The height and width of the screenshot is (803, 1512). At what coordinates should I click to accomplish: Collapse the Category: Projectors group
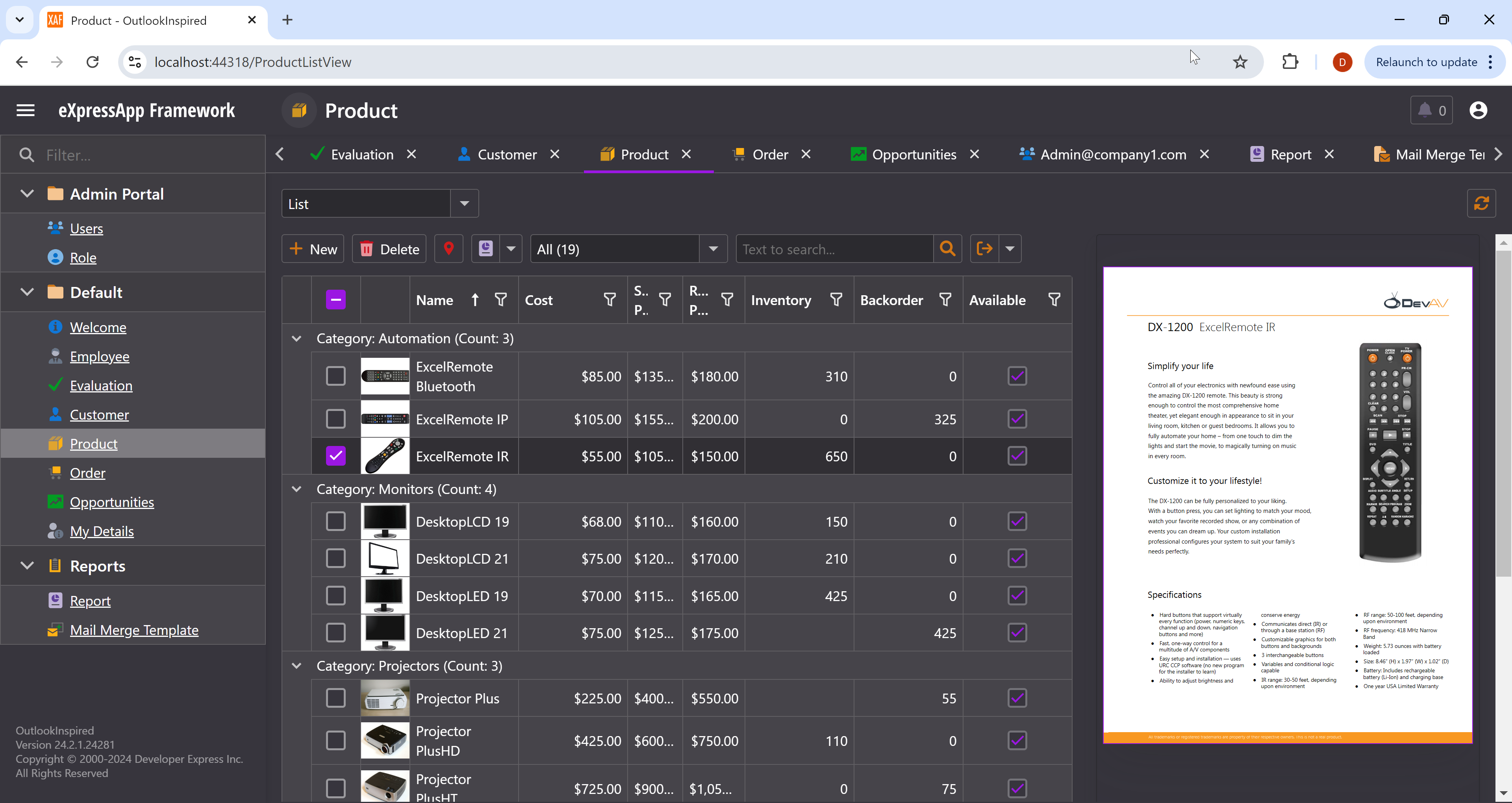pos(296,666)
